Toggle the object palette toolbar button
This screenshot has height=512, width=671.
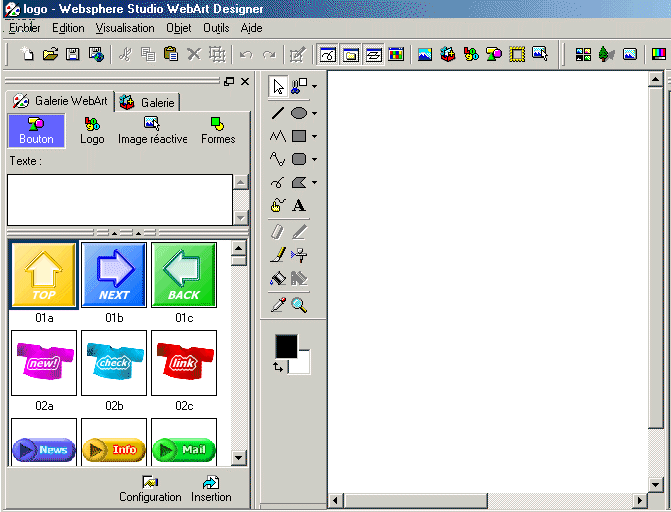(x=328, y=54)
